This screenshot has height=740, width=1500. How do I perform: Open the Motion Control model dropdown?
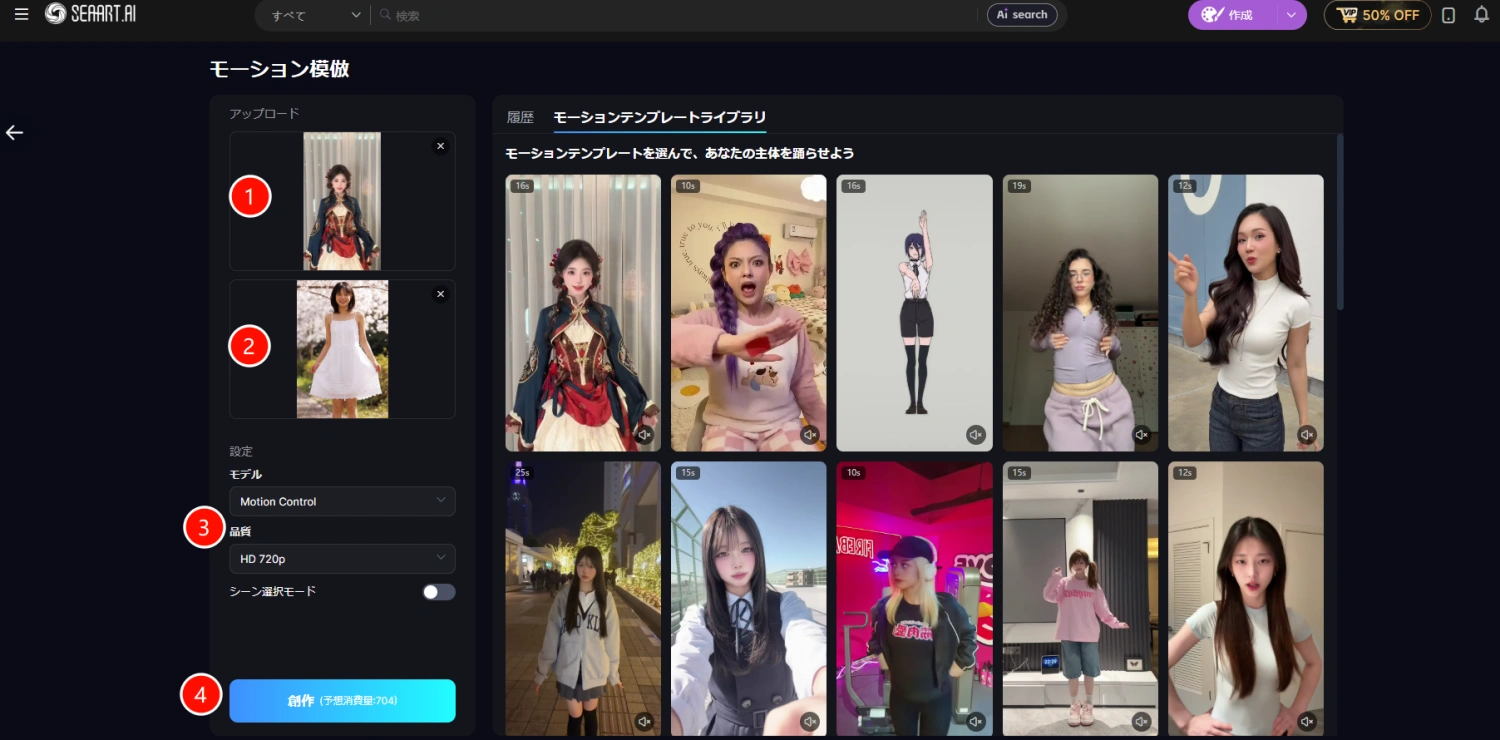point(342,501)
